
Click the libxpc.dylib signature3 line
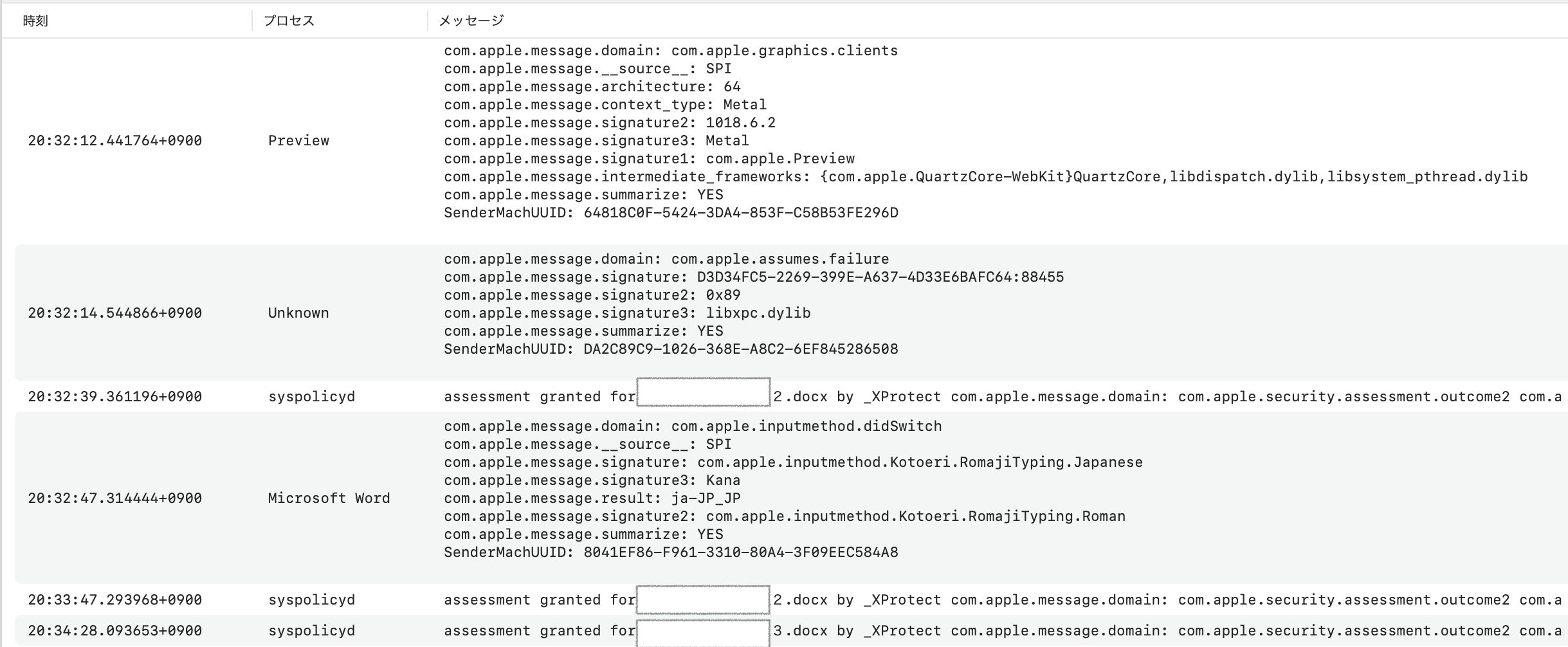(x=627, y=313)
